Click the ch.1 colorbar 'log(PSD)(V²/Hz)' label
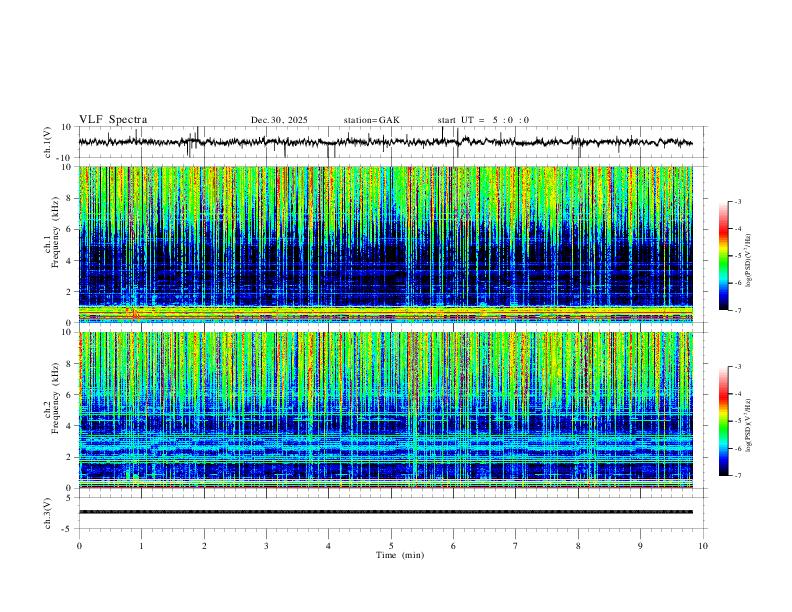792x612 pixels. click(749, 261)
